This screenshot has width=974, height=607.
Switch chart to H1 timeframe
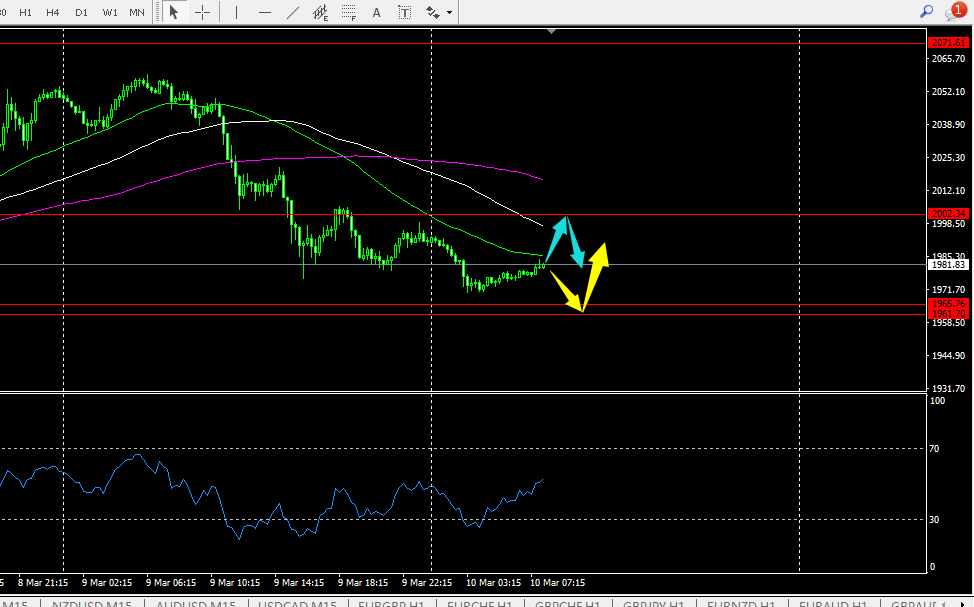tap(26, 12)
